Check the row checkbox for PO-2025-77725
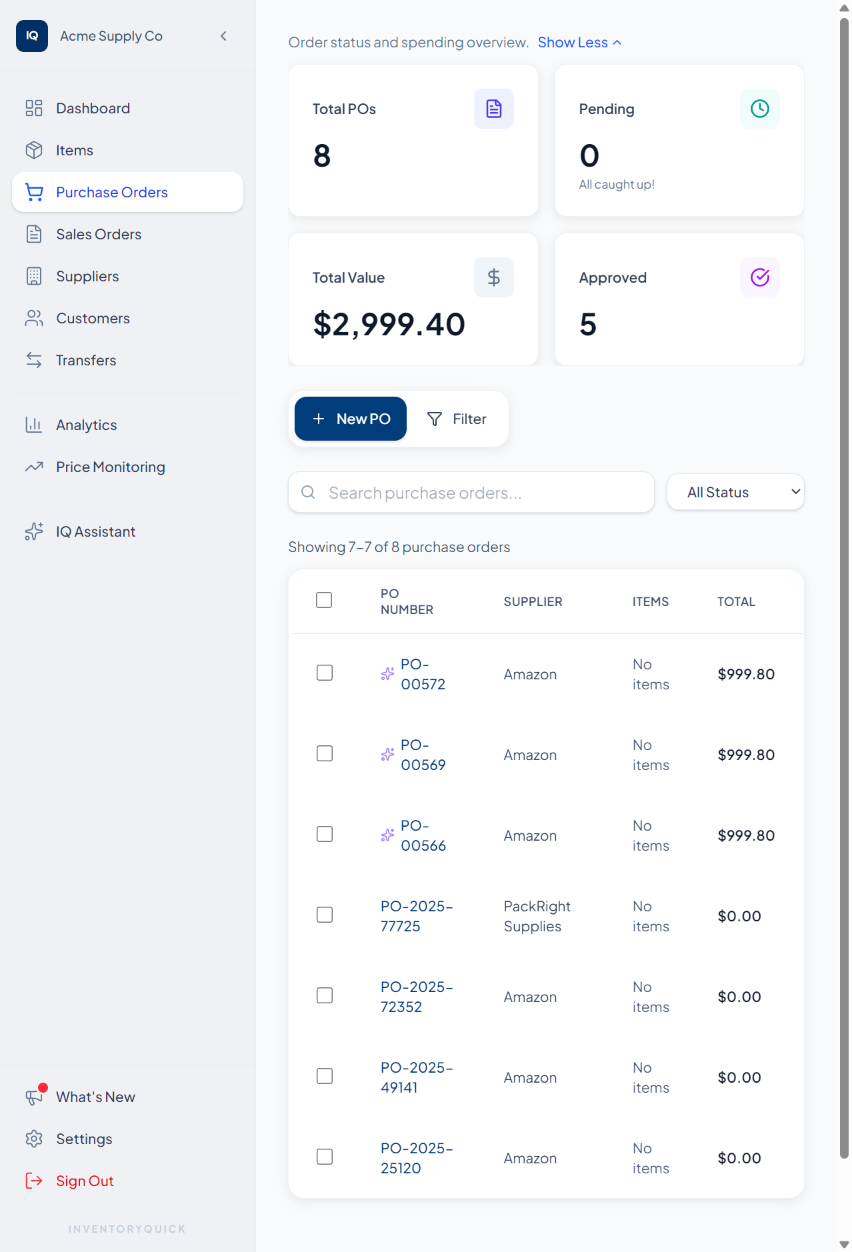The width and height of the screenshot is (852, 1252). [x=324, y=914]
